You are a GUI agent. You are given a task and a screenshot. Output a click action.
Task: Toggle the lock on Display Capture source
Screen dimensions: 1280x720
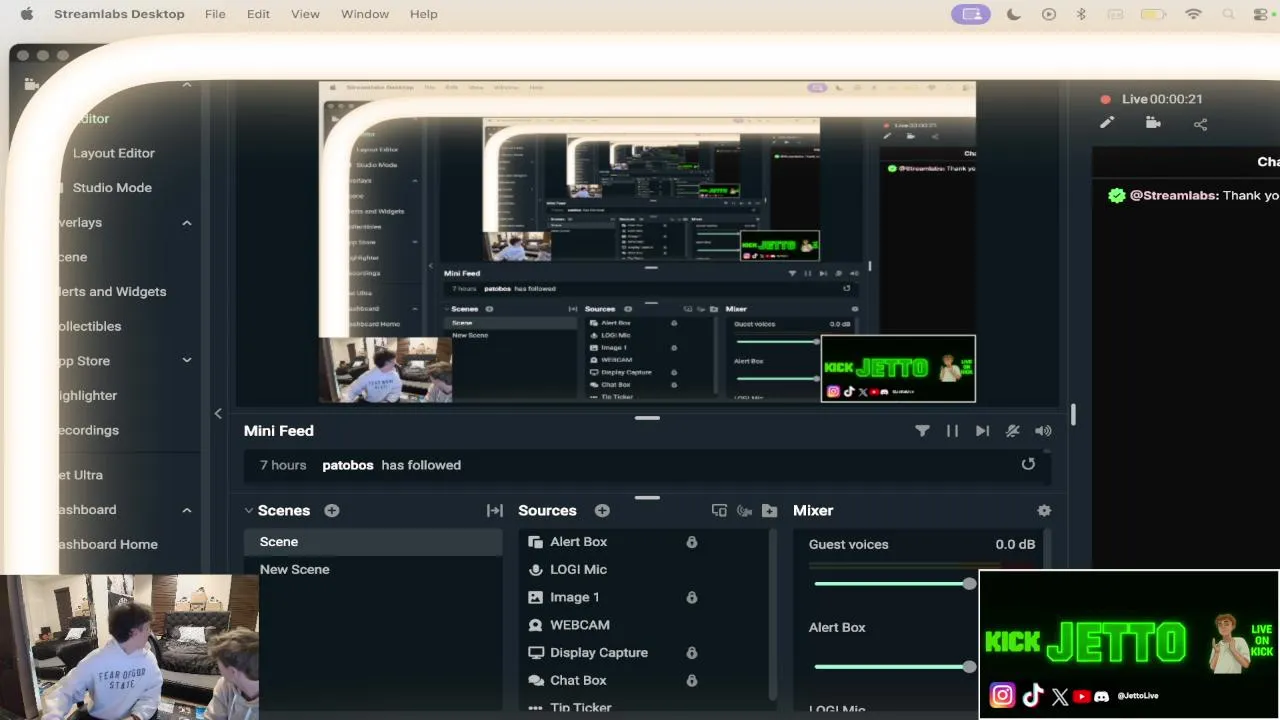691,652
